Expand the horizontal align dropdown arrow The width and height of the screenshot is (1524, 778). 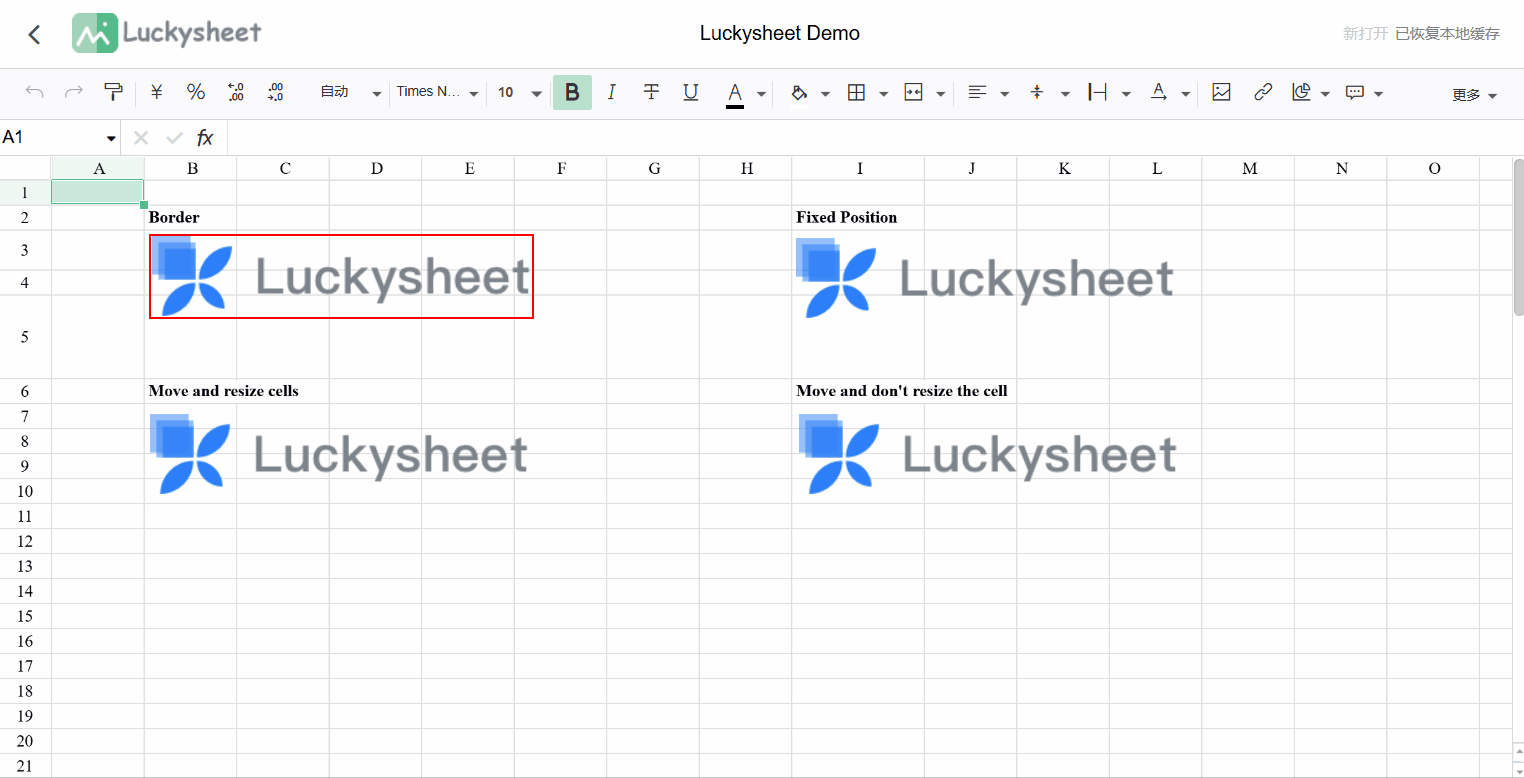coord(1004,94)
